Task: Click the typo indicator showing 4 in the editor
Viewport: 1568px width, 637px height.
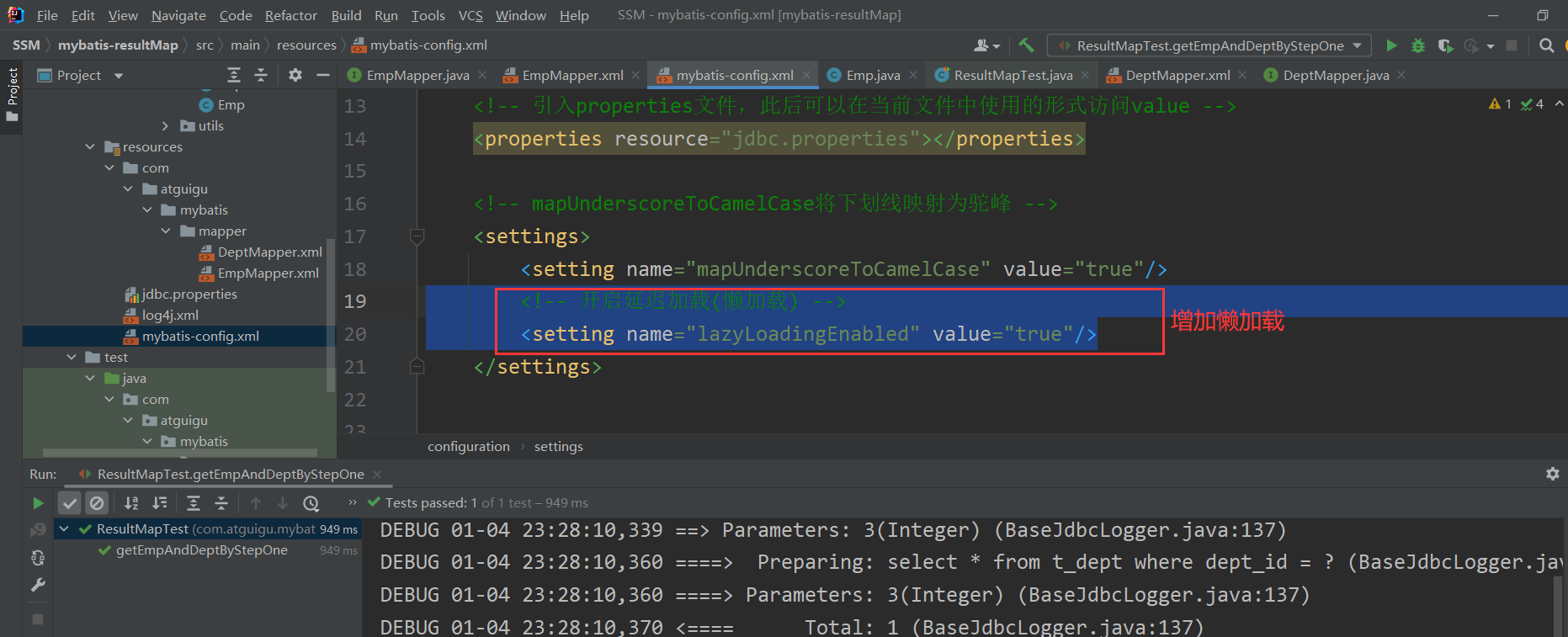Action: tap(1532, 104)
